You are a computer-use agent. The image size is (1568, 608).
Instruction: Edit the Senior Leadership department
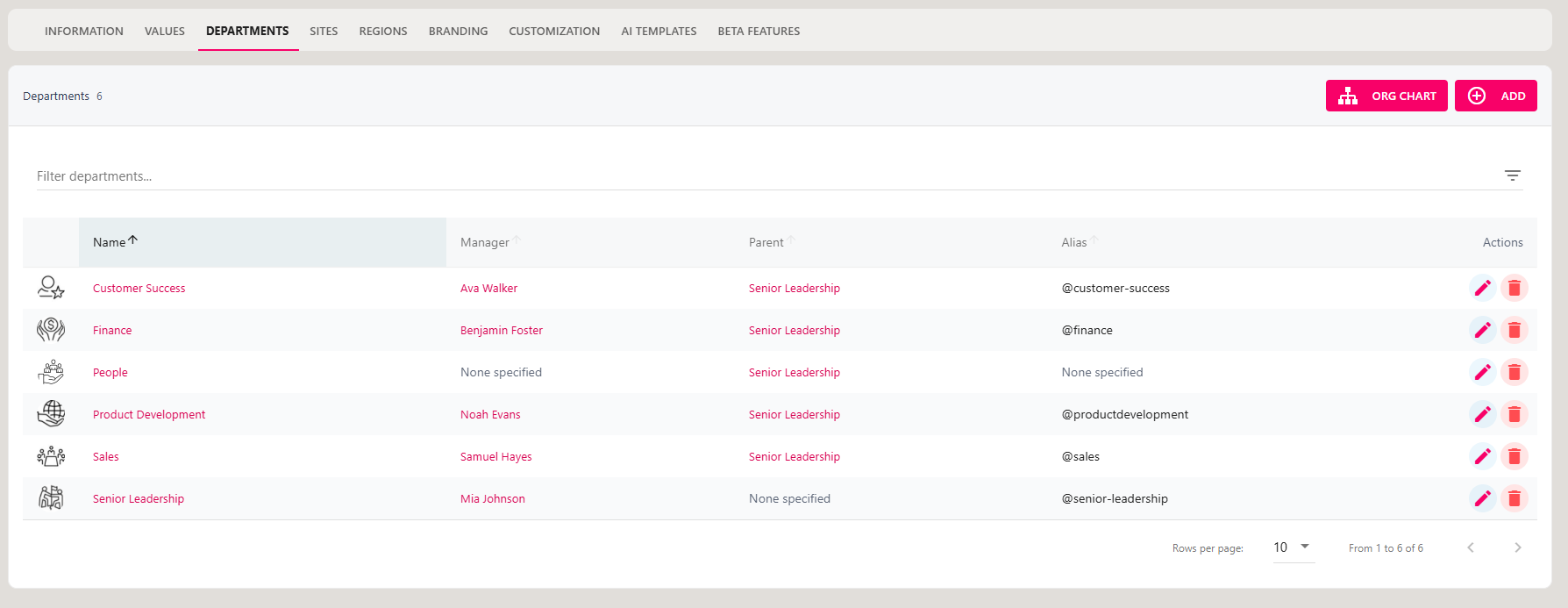(1482, 498)
